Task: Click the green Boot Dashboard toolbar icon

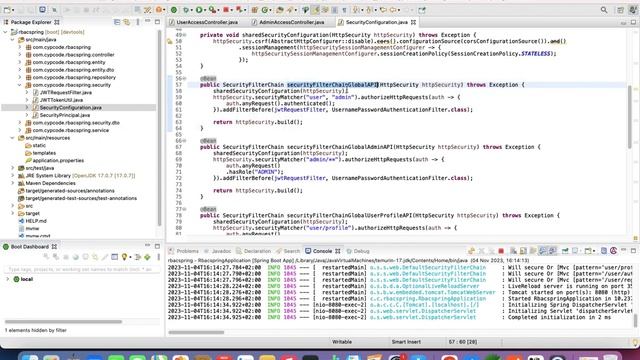Action: [174, 10]
